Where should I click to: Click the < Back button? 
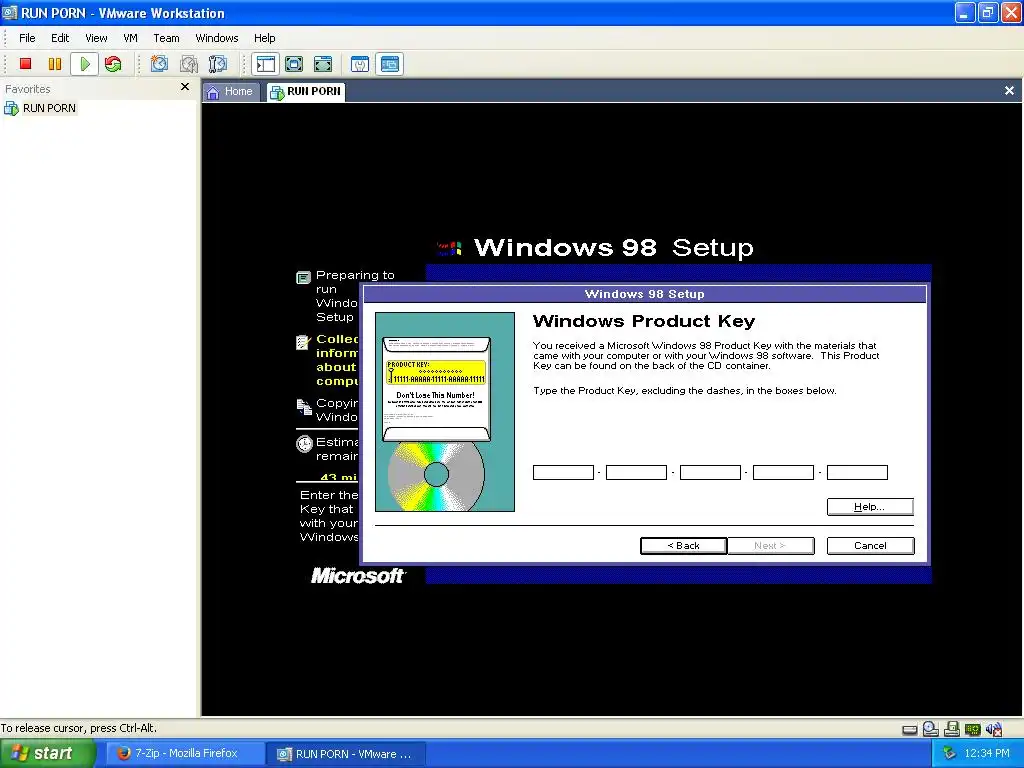click(683, 546)
